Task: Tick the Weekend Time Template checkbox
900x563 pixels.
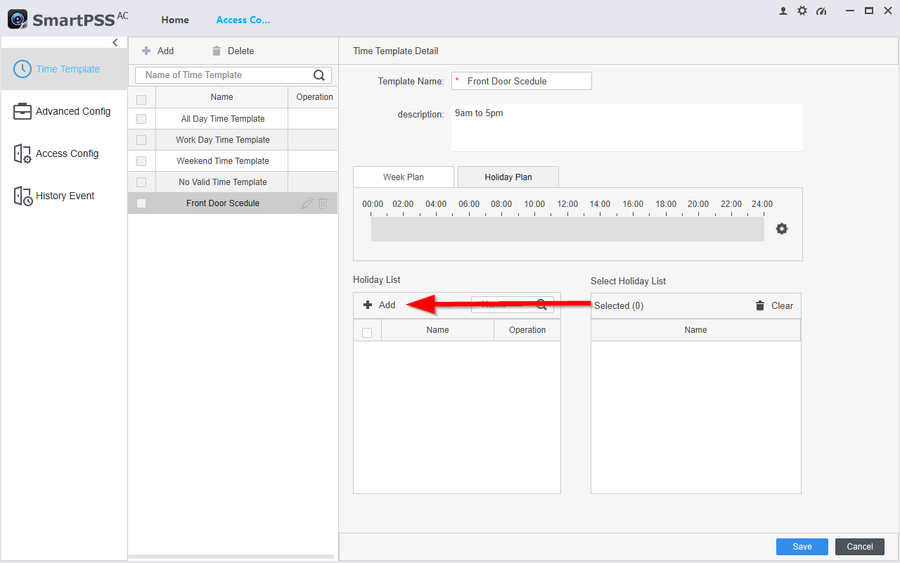Action: 141,161
